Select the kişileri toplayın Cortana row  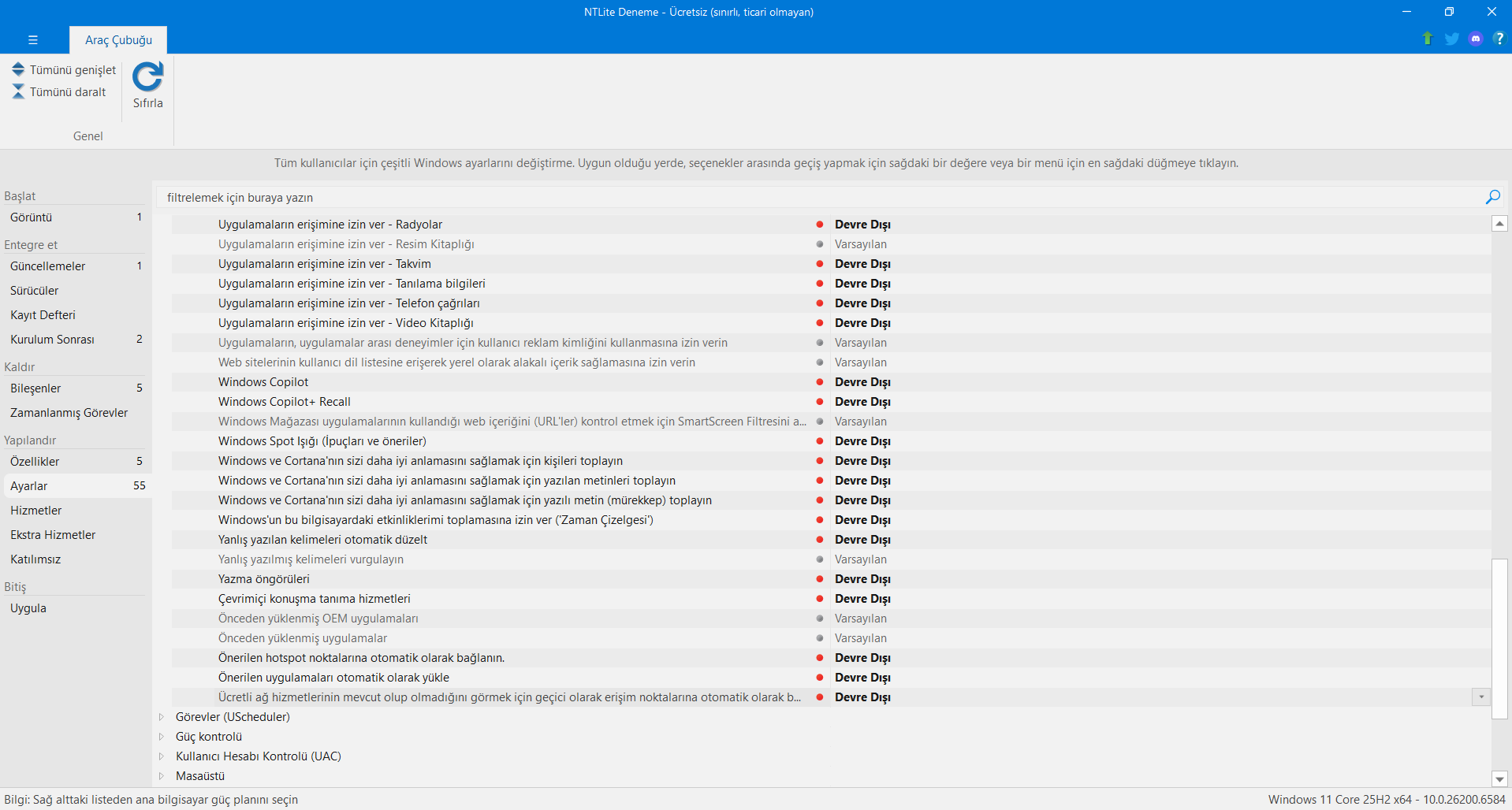pos(421,461)
